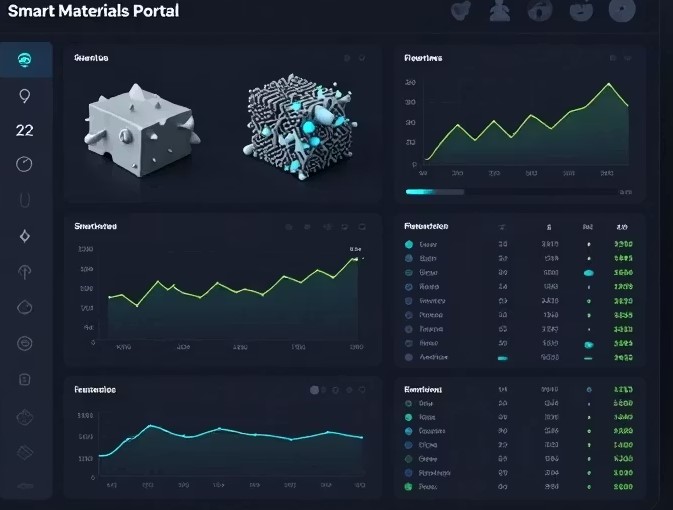Toggle the cyan pill switch in the upper table's third row

pos(588,272)
